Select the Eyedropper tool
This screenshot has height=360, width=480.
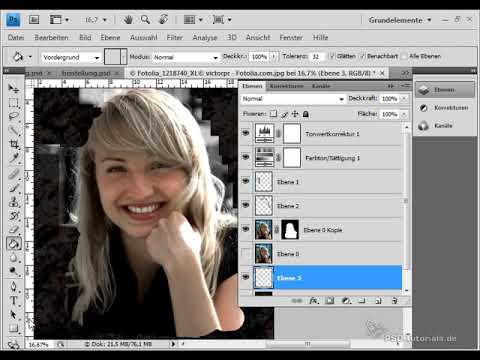point(14,158)
